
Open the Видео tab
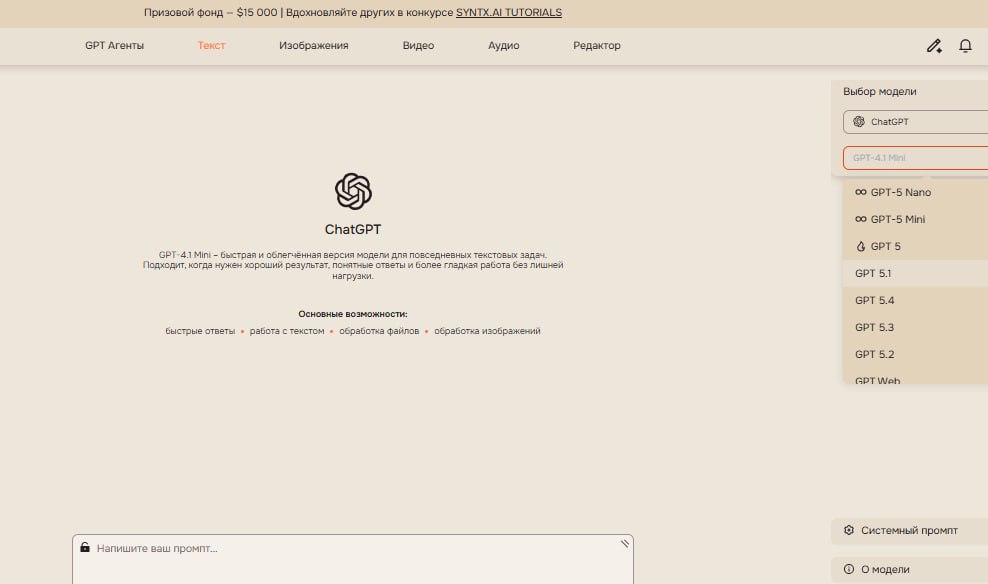point(418,45)
